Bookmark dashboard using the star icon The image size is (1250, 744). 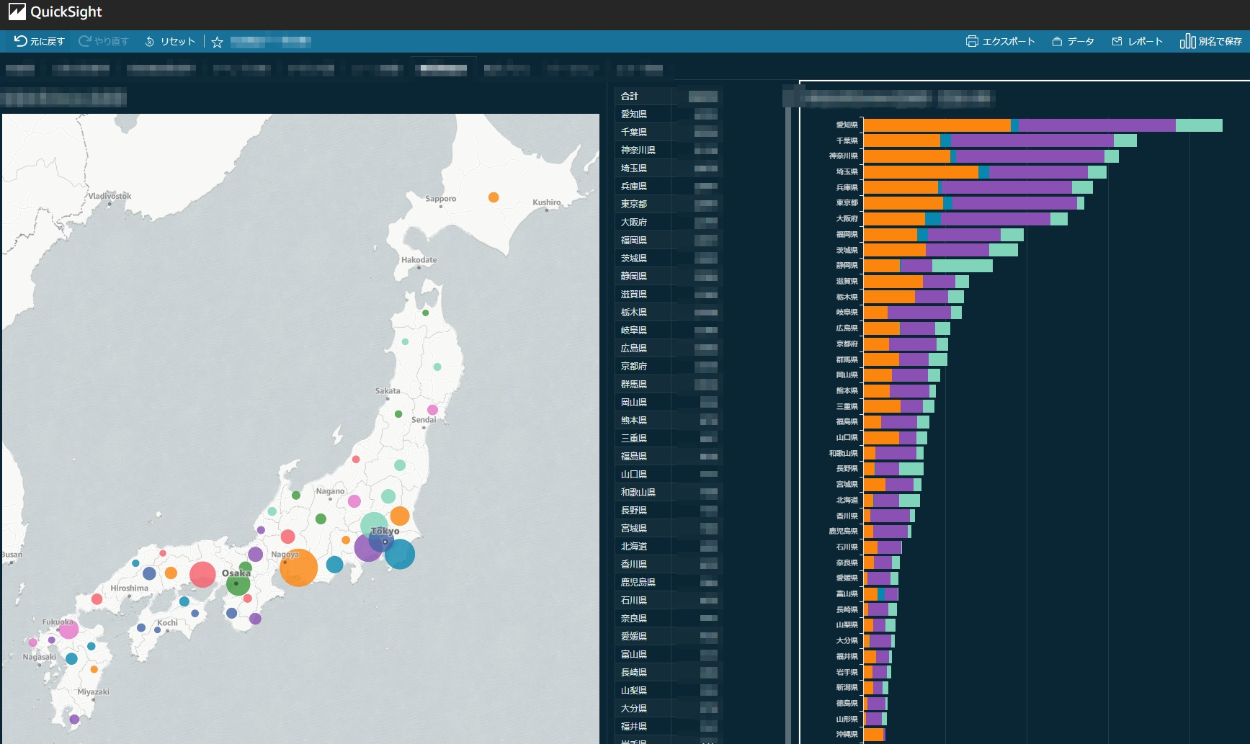point(217,42)
